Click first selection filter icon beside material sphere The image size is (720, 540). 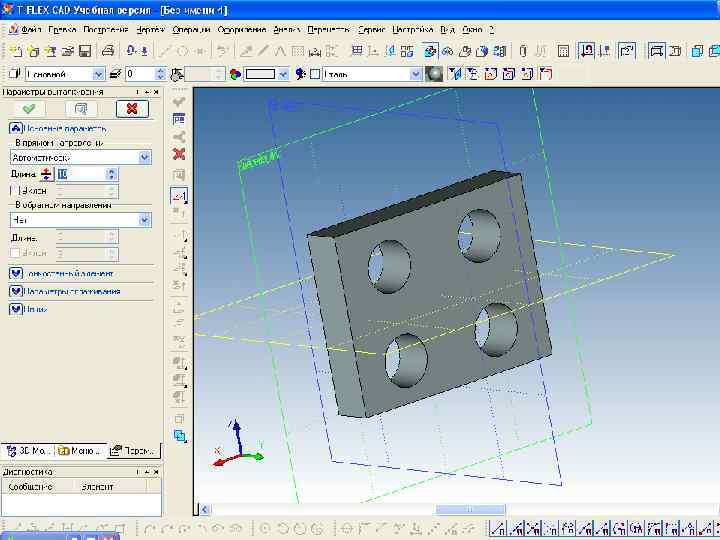click(455, 74)
